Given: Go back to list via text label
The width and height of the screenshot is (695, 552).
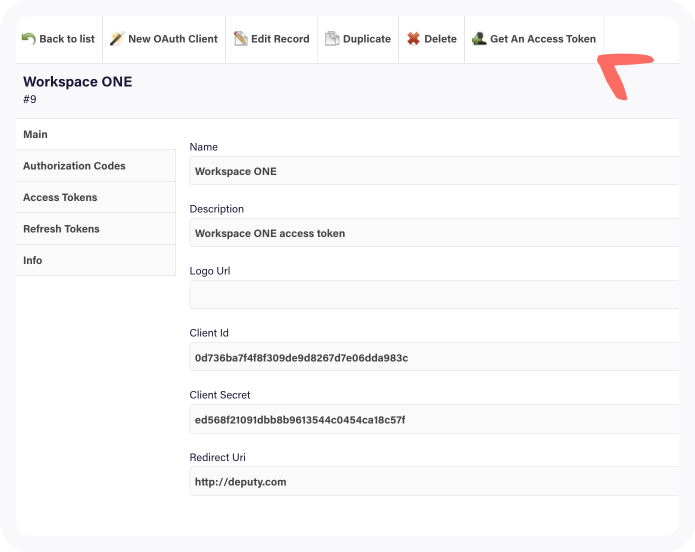Looking at the screenshot, I should [x=67, y=39].
